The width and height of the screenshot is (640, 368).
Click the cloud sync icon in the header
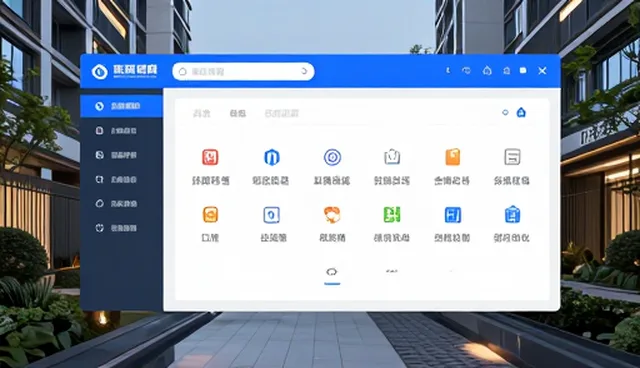[x=466, y=71]
